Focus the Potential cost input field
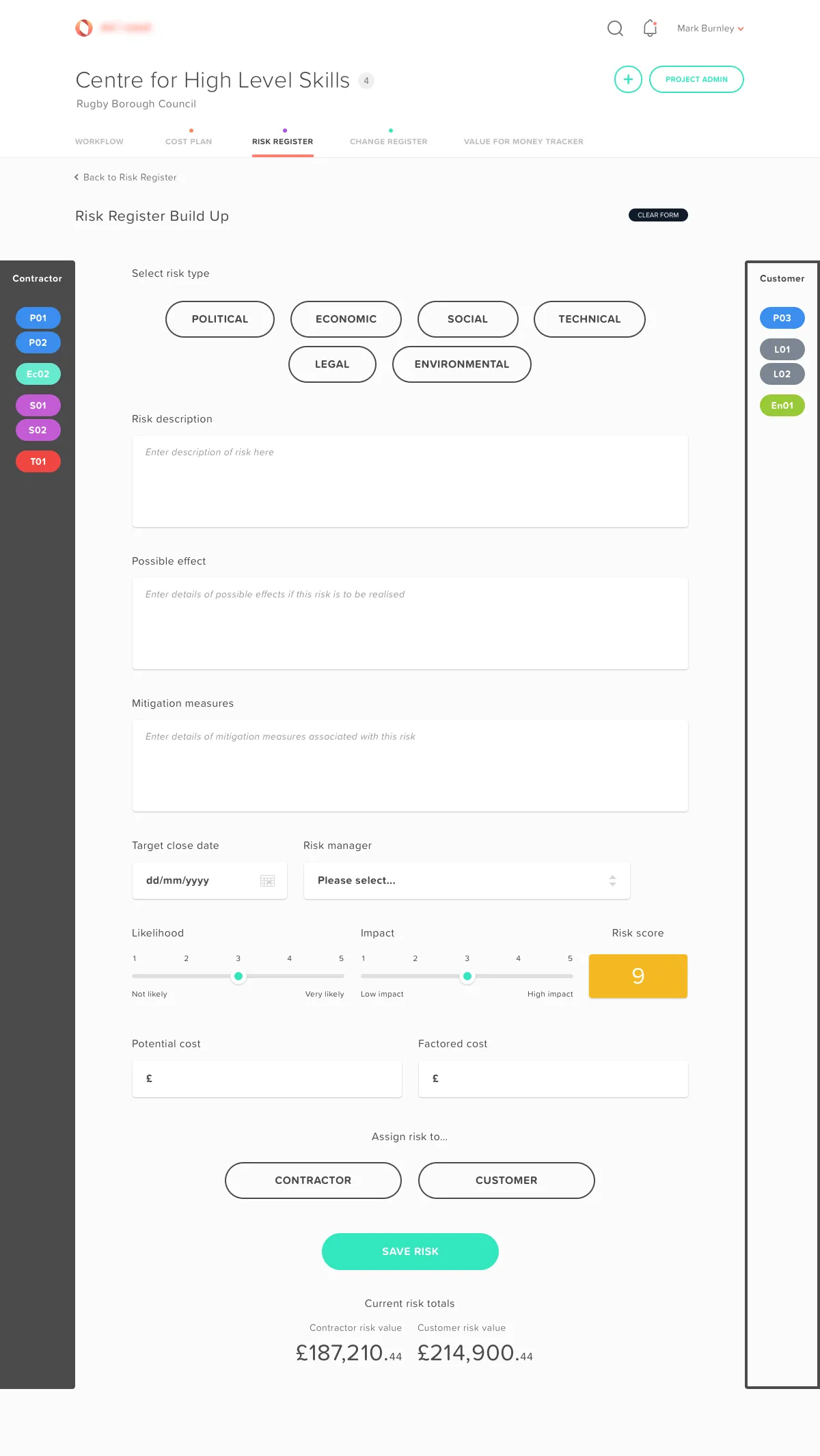 tap(267, 1079)
